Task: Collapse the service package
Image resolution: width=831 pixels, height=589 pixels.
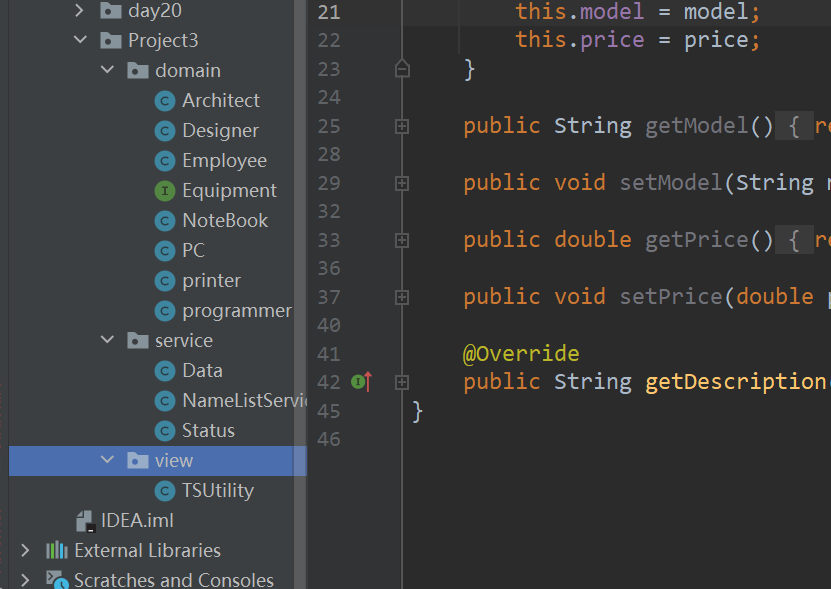Action: [x=108, y=341]
